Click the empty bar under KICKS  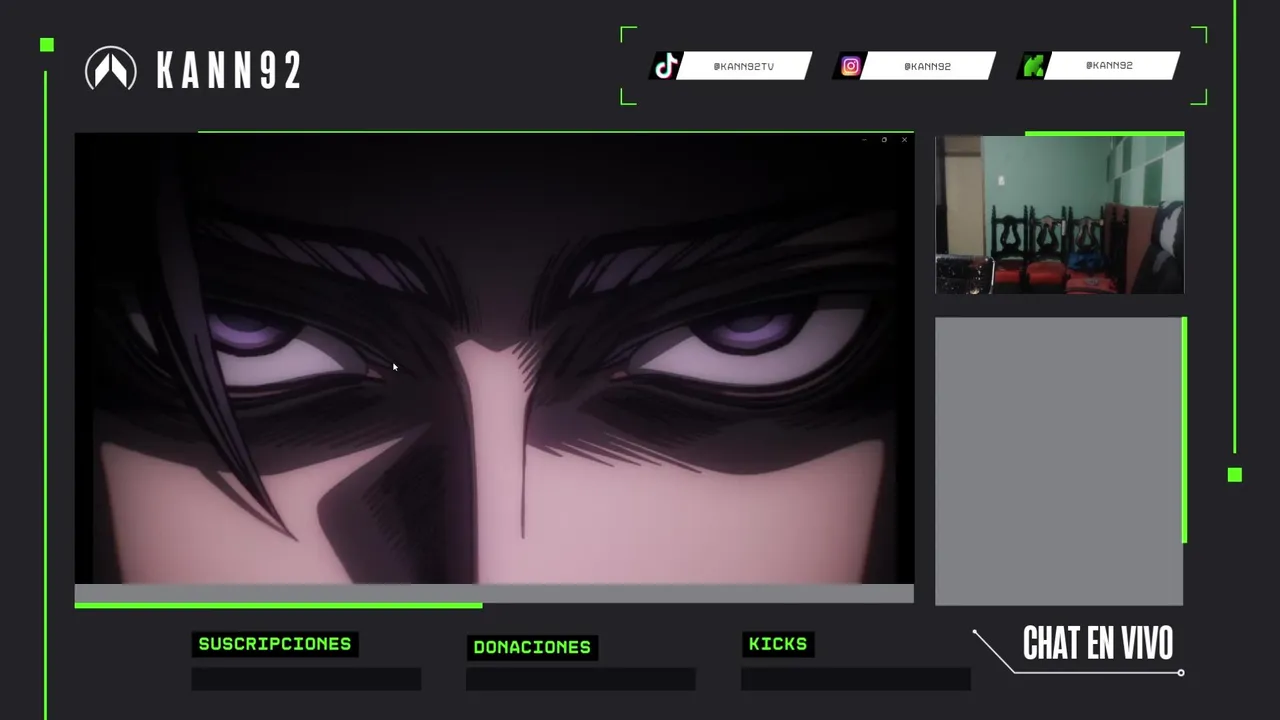(855, 679)
